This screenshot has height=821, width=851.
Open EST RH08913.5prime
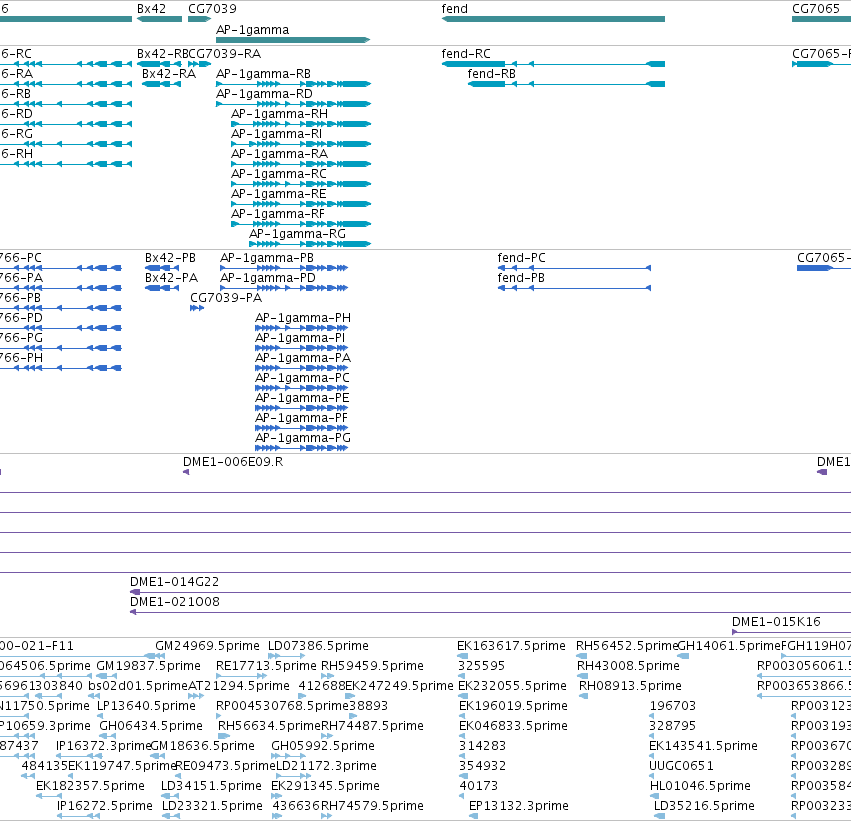[x=630, y=686]
